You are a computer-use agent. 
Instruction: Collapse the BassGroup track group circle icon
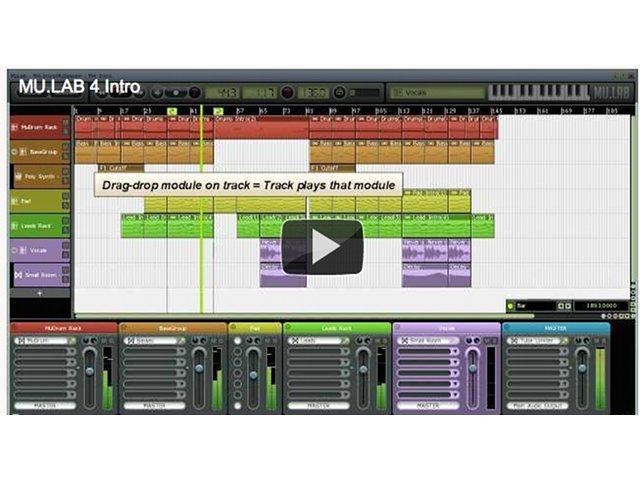point(15,152)
